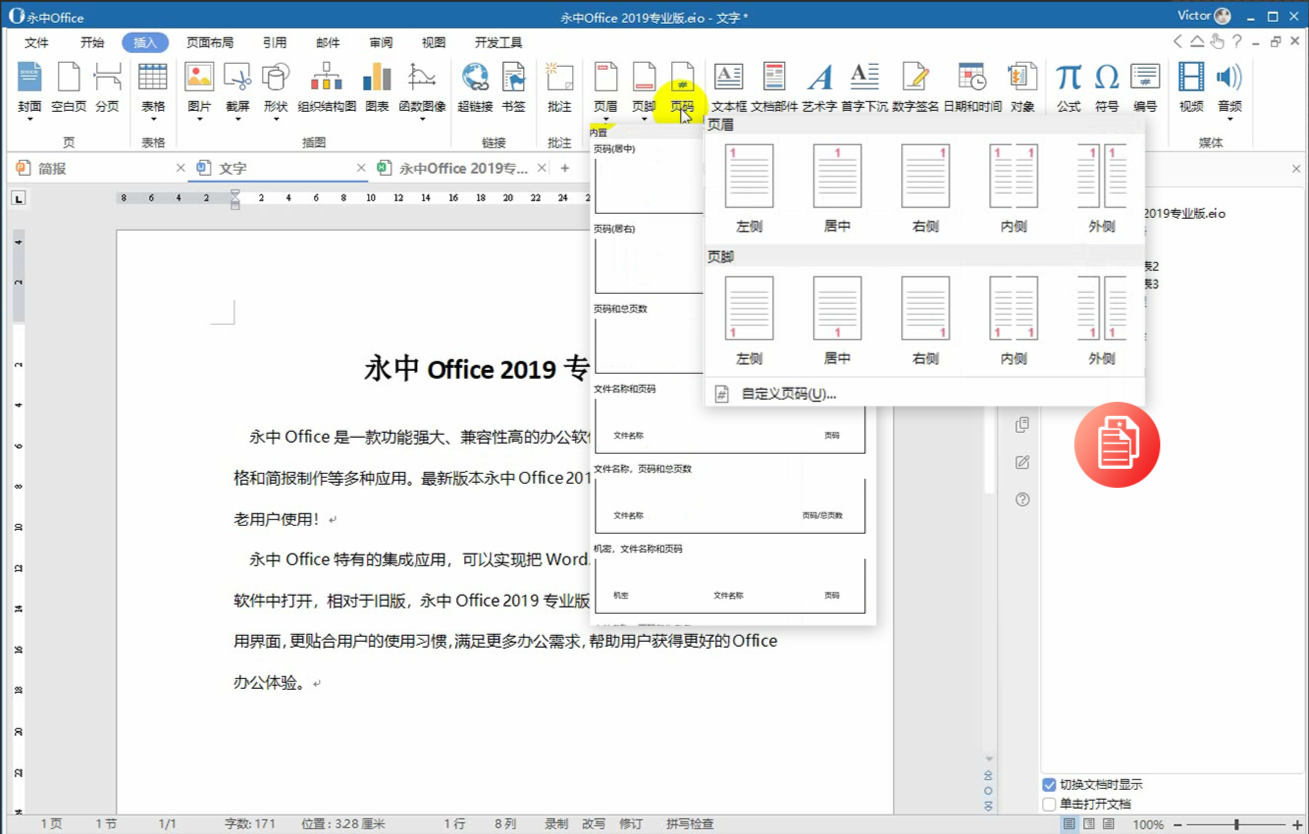Open the 形状 shapes tool
1309x834 pixels.
click(x=276, y=78)
